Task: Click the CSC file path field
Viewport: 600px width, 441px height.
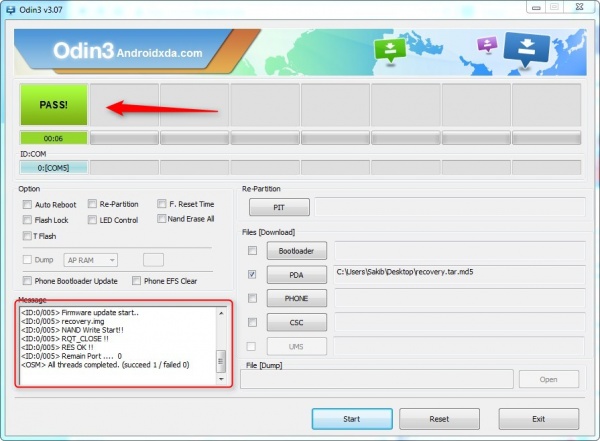Action: pyautogui.click(x=460, y=322)
